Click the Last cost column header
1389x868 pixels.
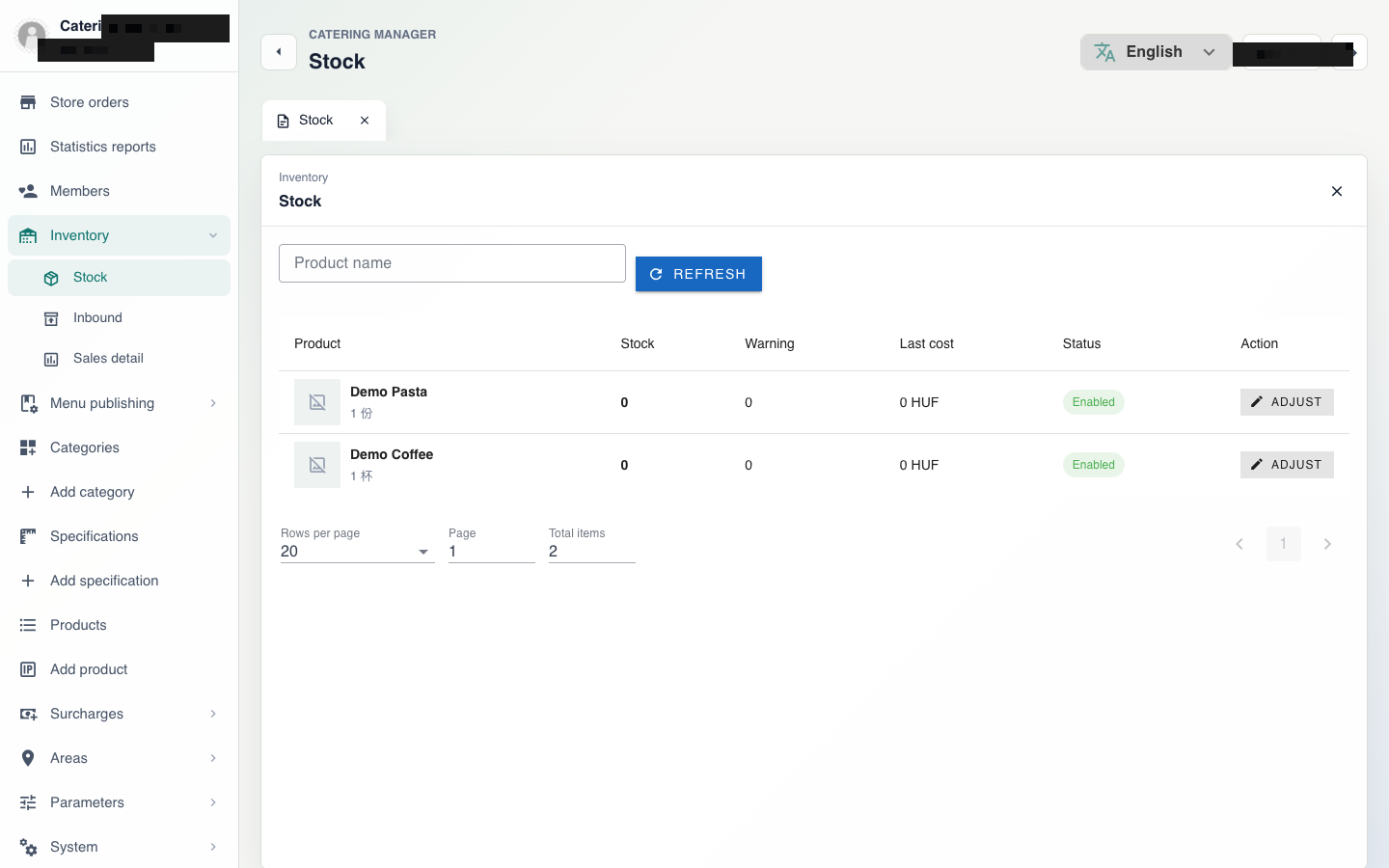point(927,343)
